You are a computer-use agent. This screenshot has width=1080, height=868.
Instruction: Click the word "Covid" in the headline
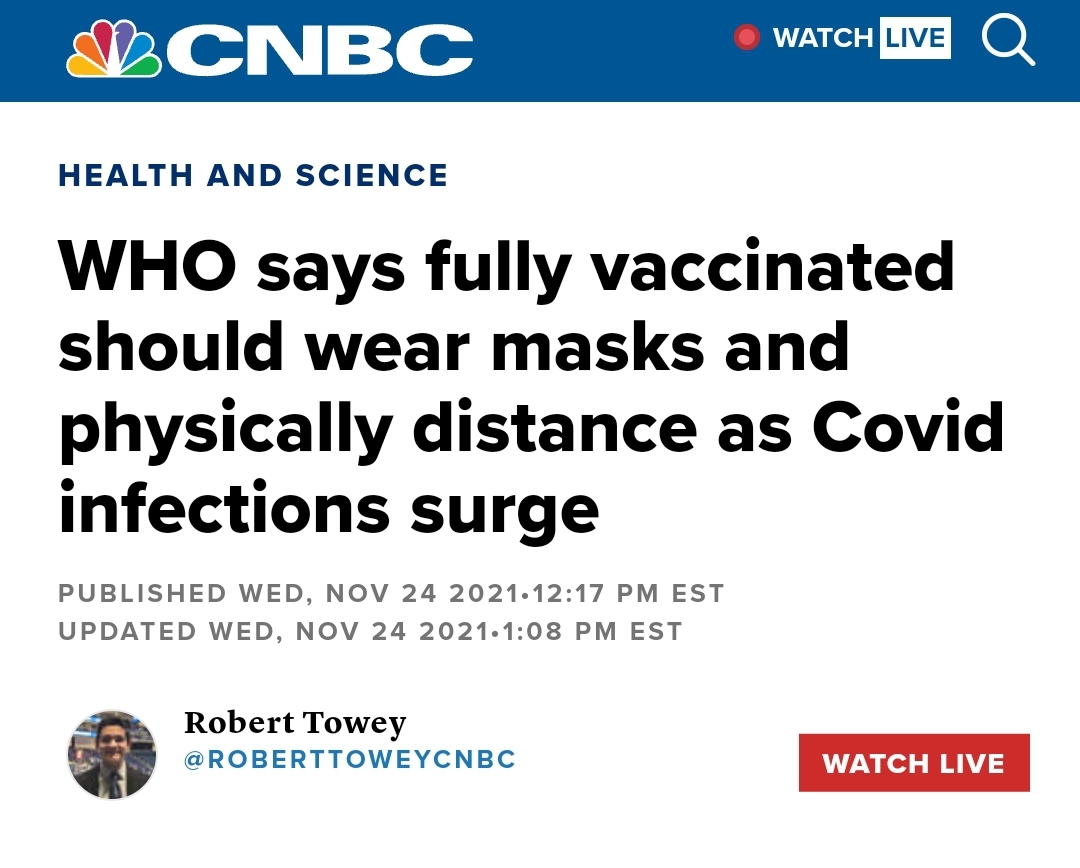coord(908,427)
